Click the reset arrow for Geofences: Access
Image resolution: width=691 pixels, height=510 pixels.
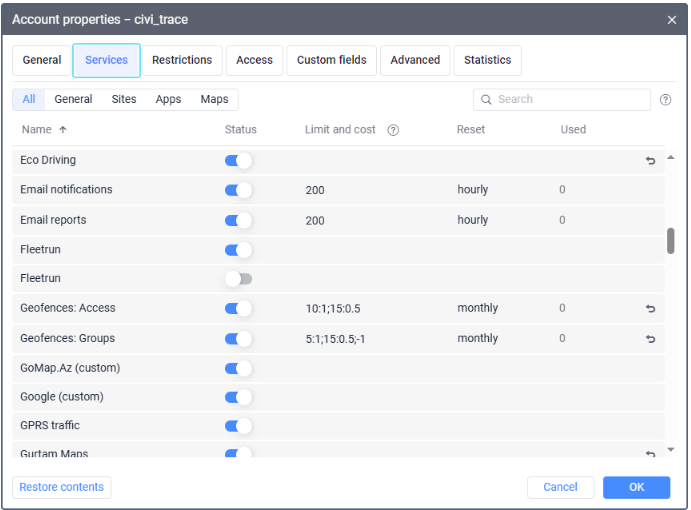pos(650,309)
